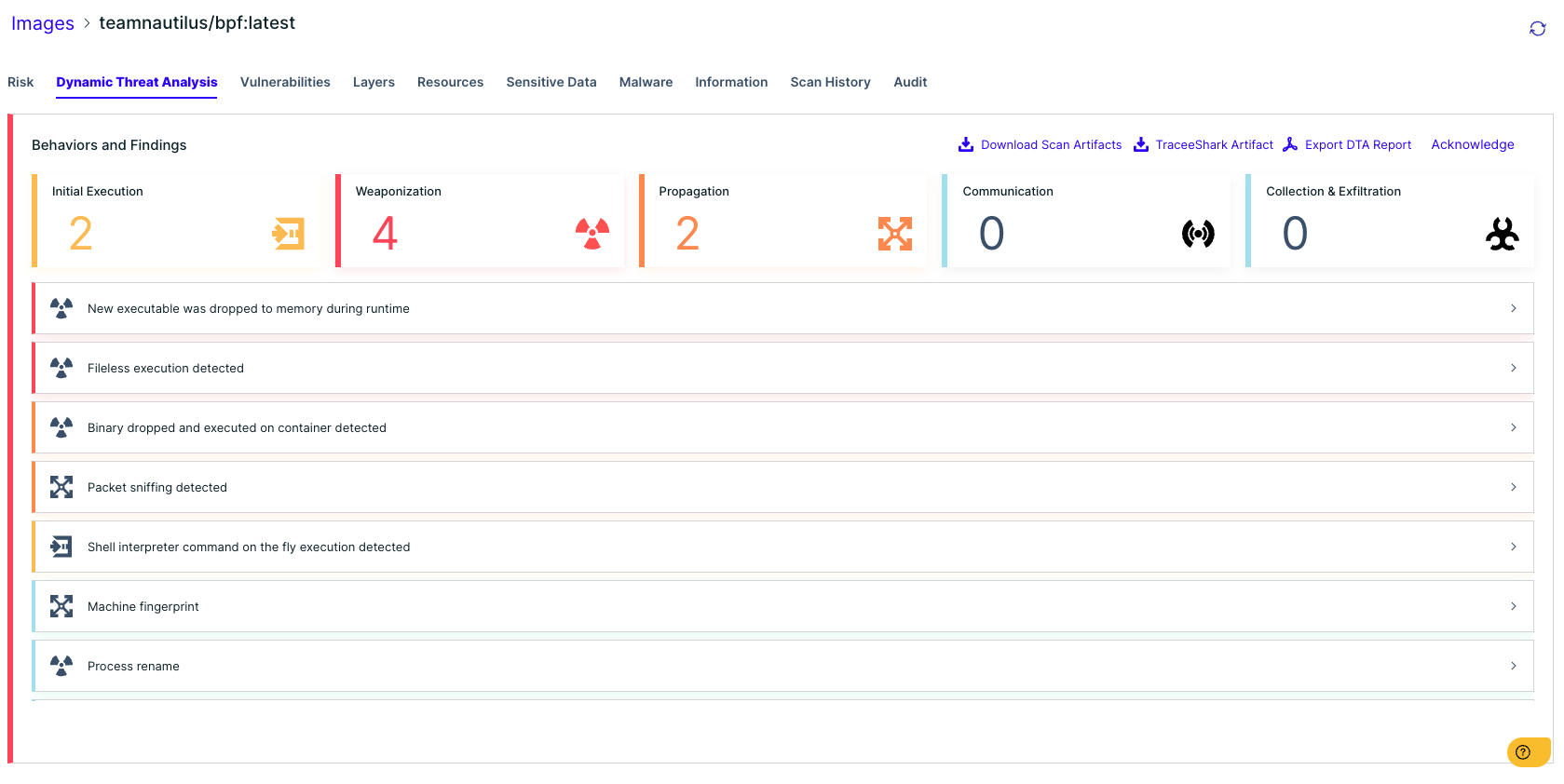1564x784 pixels.
Task: Expand Process rename finding
Action: [x=1513, y=666]
